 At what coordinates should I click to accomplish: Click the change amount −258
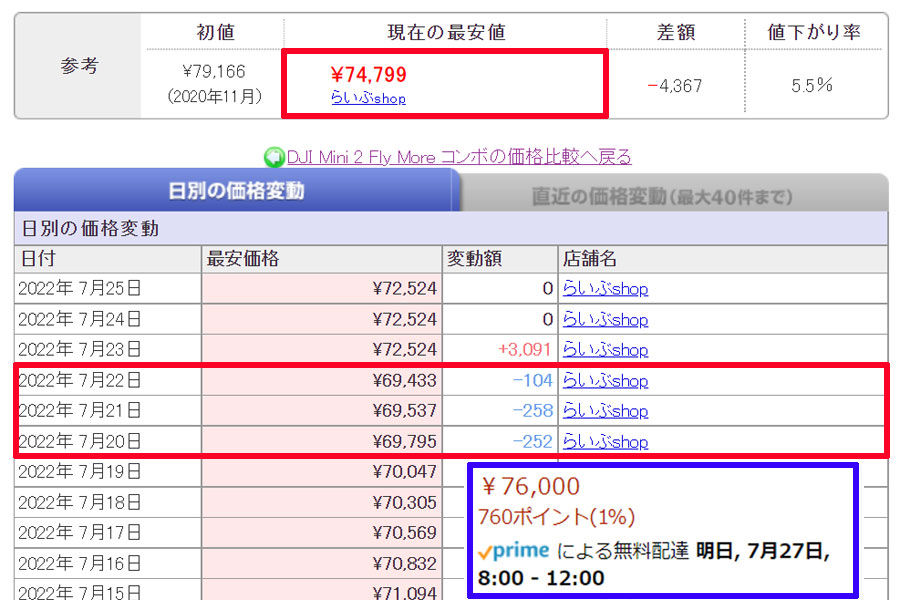tap(532, 411)
